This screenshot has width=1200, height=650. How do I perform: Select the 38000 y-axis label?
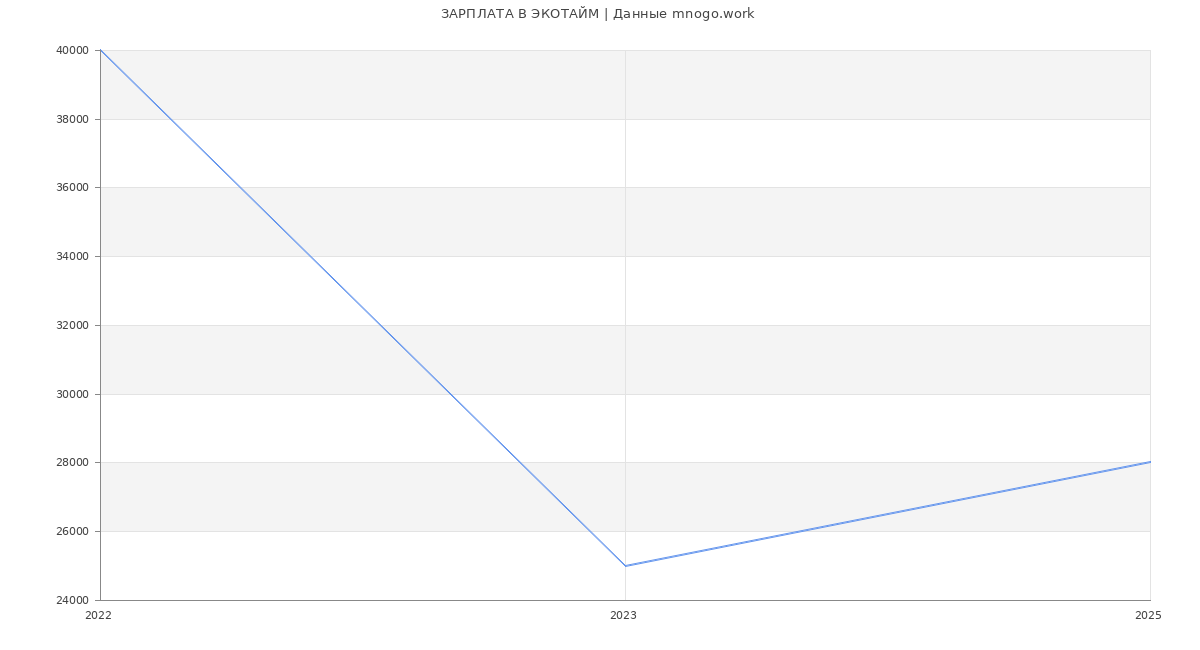73,119
